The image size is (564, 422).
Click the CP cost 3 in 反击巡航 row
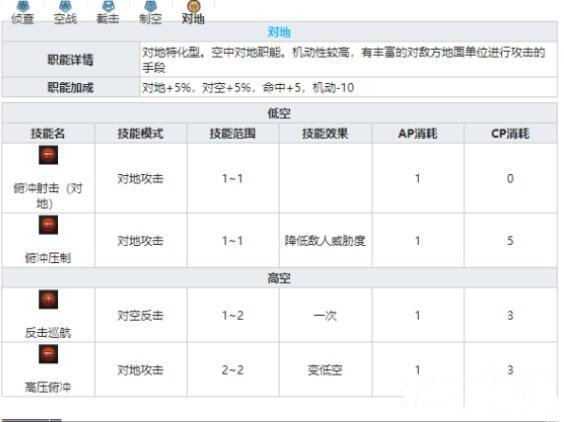point(510,315)
